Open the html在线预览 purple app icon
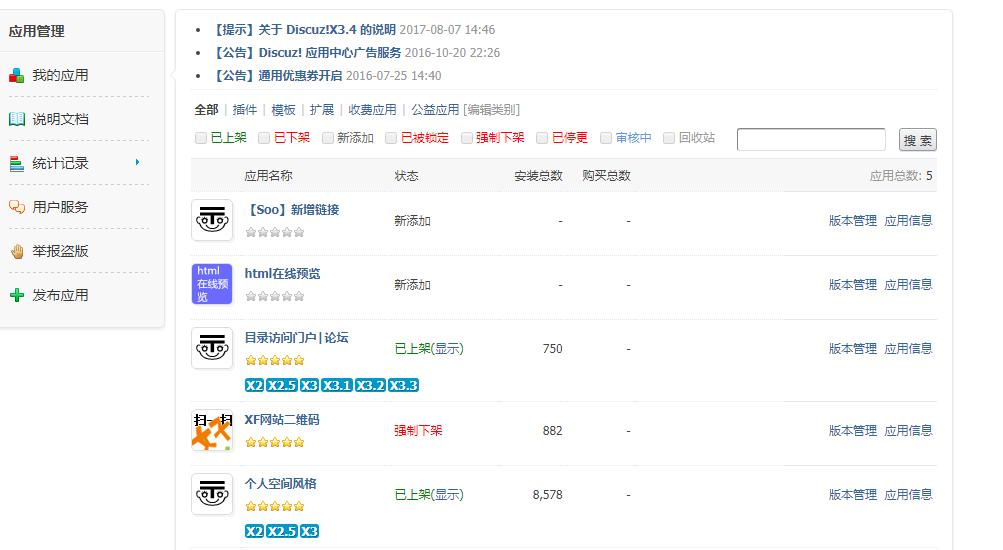The height and width of the screenshot is (550, 1003). point(212,284)
